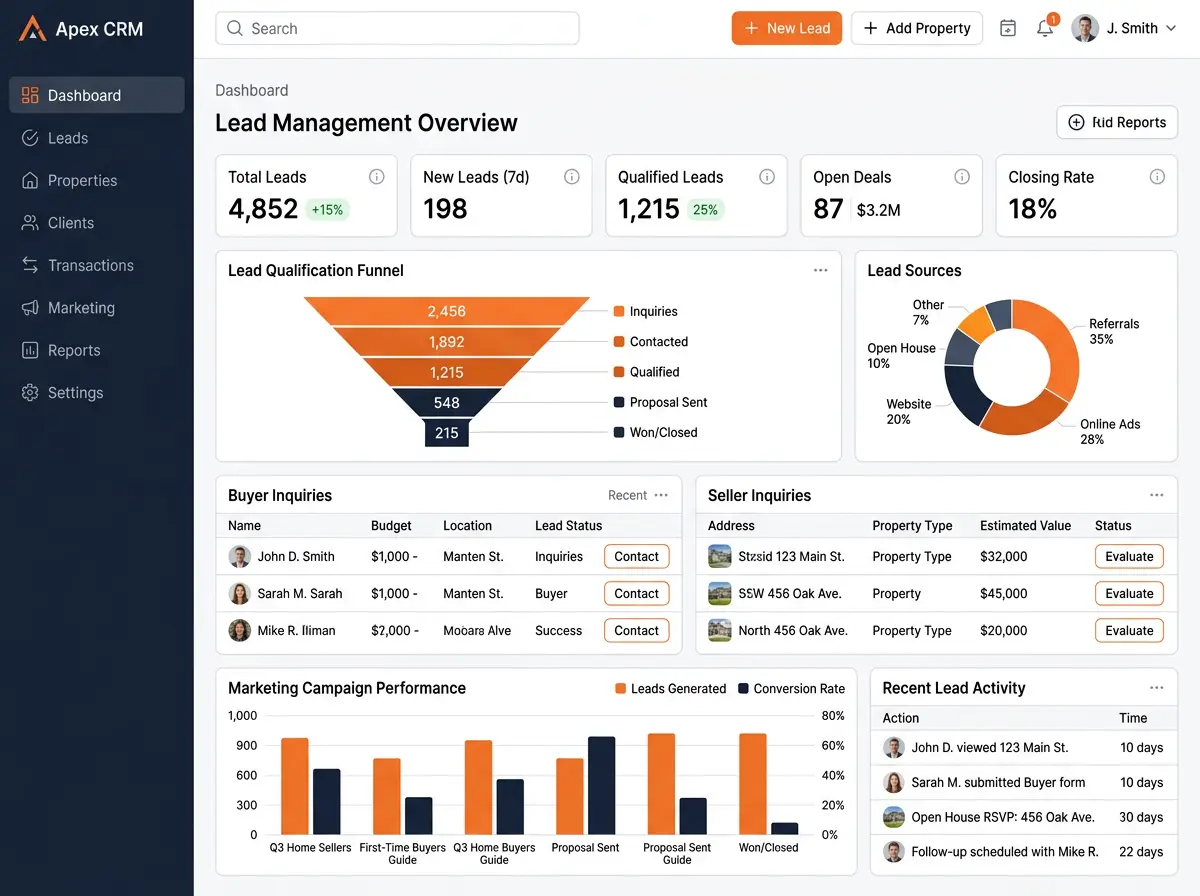Click the Reports chart icon in sidebar
Screen dimensions: 1200x896
point(30,350)
